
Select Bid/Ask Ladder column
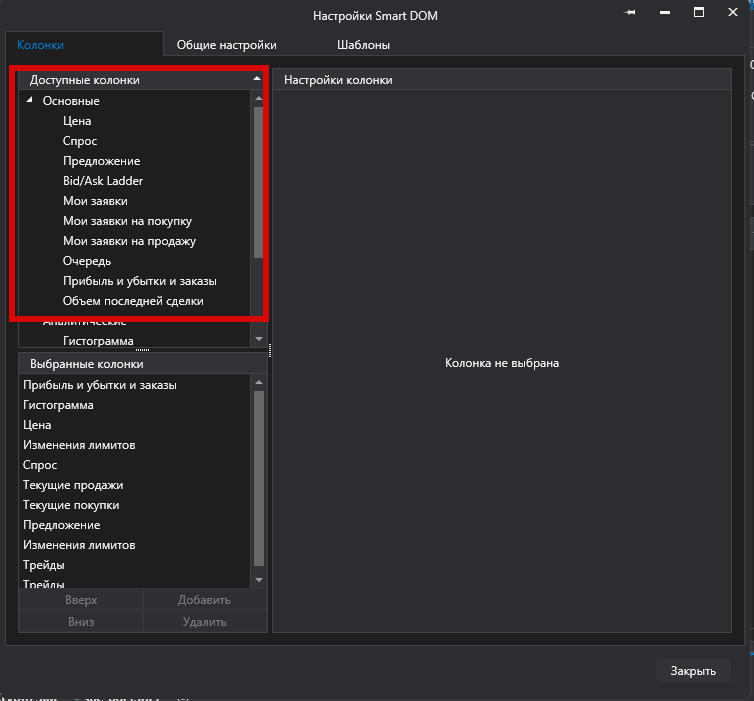click(103, 181)
